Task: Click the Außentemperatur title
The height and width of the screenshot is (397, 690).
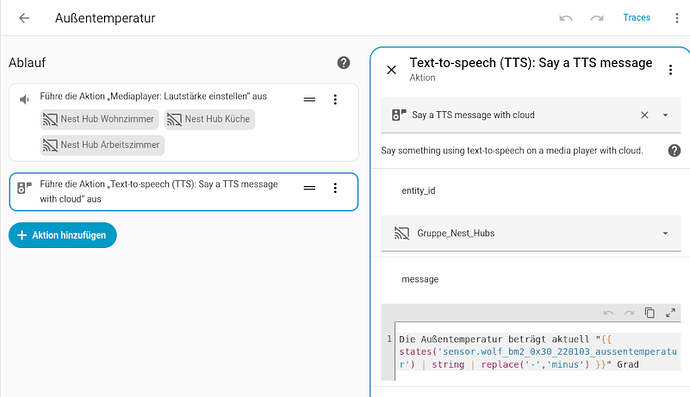Action: (105, 18)
